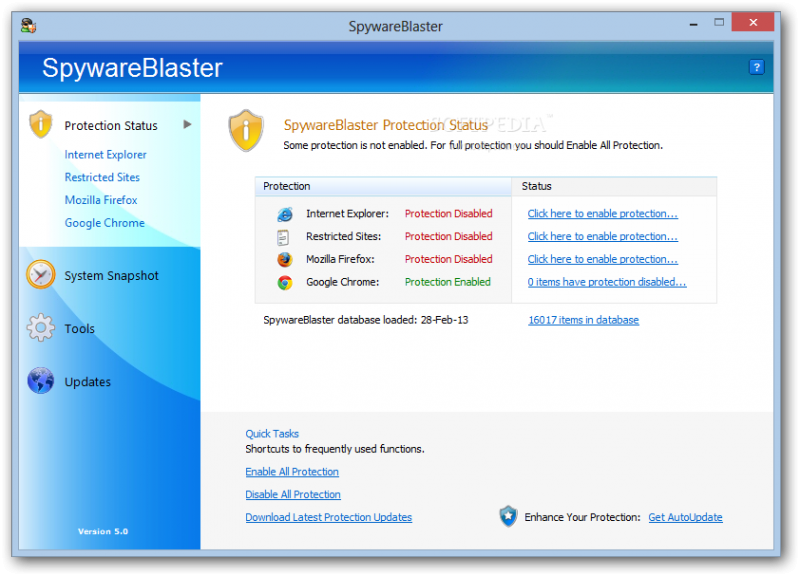This screenshot has height=576, width=800.
Task: Click Disable All Protection link
Action: 293,494
